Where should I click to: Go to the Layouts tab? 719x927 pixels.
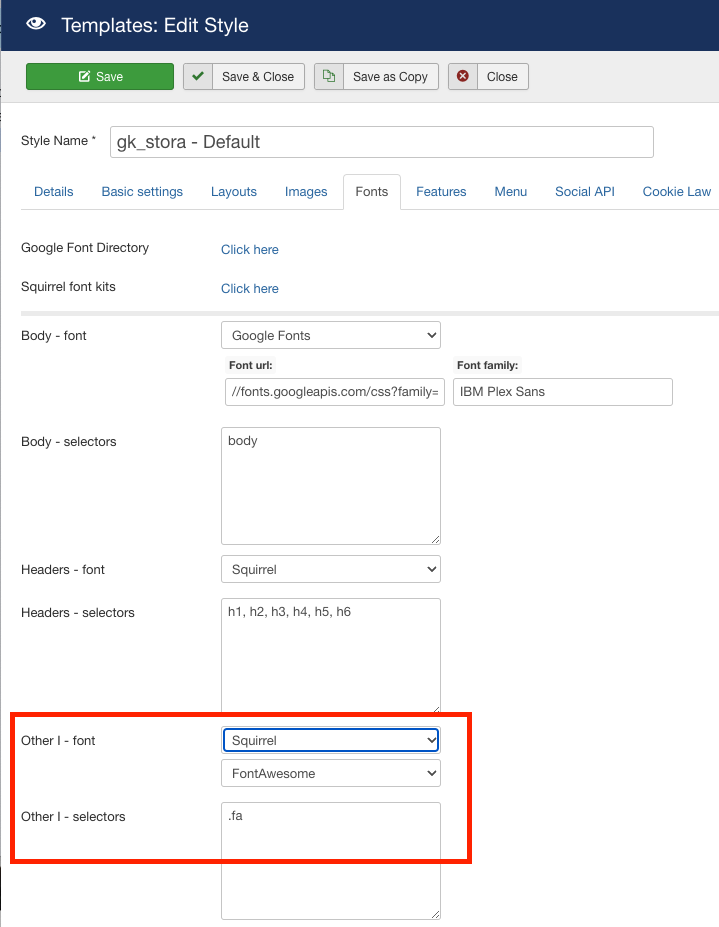click(234, 192)
